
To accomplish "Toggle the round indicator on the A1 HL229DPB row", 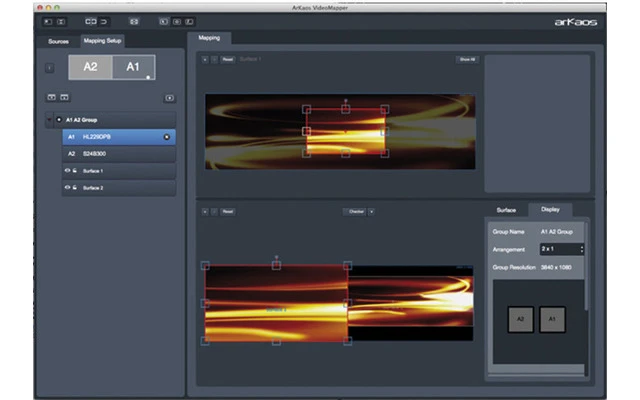I will 167,137.
